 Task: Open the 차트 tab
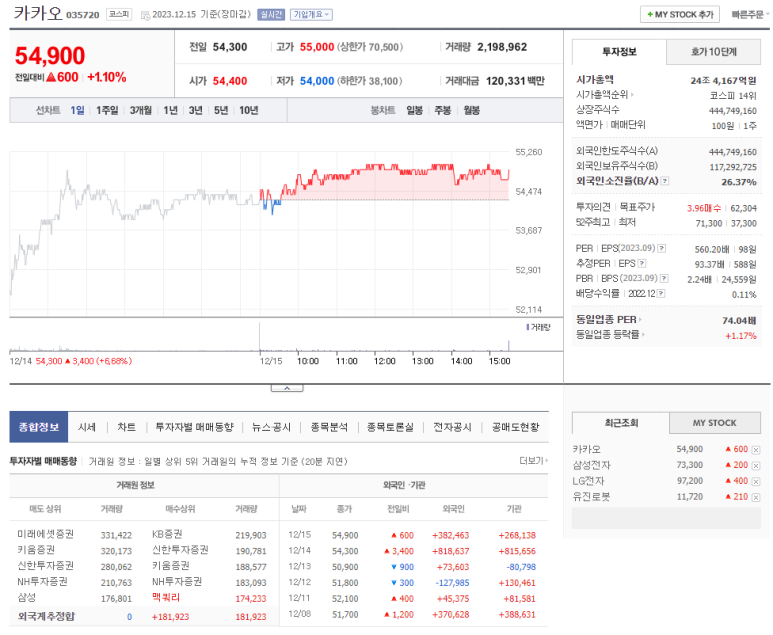pyautogui.click(x=126, y=427)
